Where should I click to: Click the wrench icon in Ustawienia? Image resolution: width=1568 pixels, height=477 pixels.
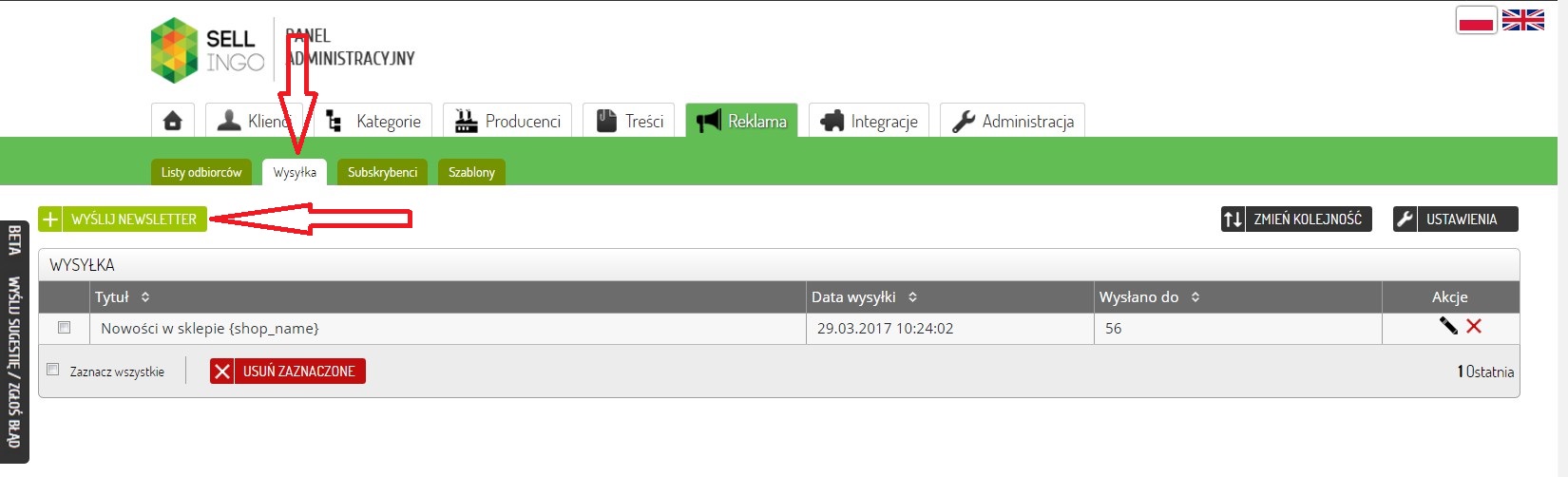pos(1405,219)
